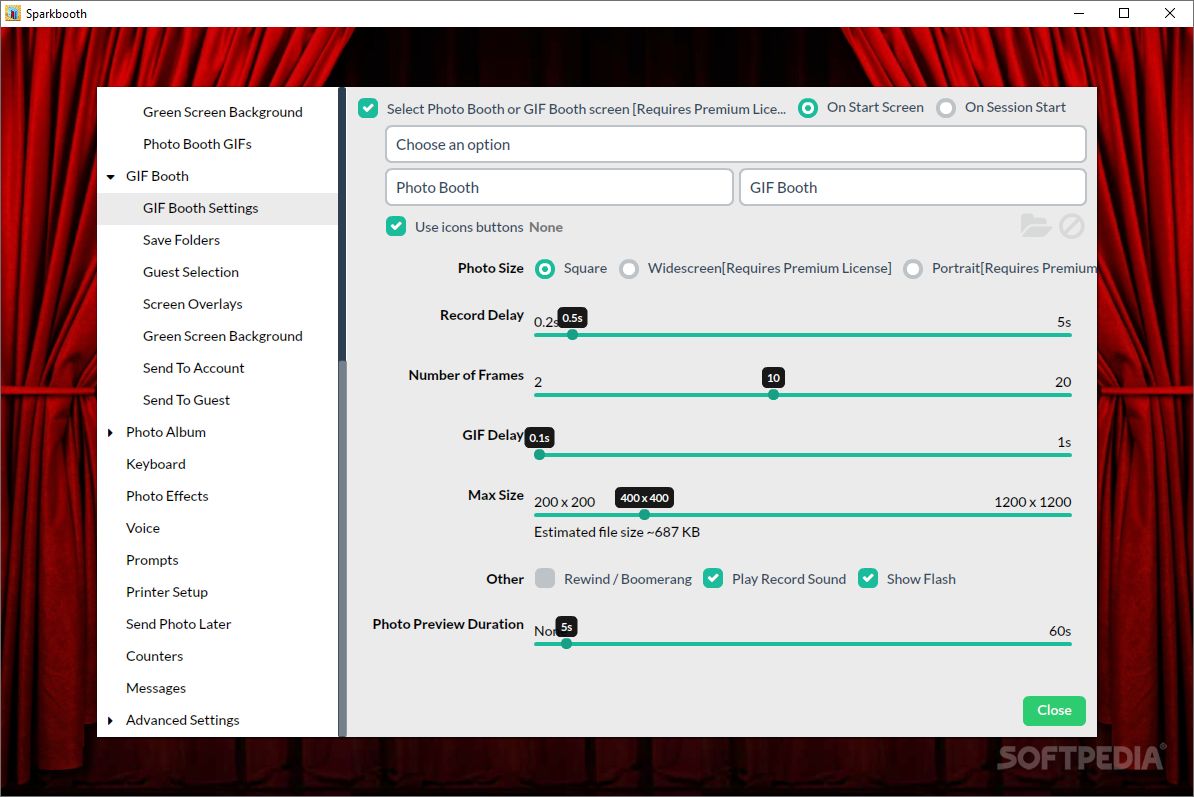Toggle the Show Flash checkbox
The image size is (1194, 797).
pos(868,579)
